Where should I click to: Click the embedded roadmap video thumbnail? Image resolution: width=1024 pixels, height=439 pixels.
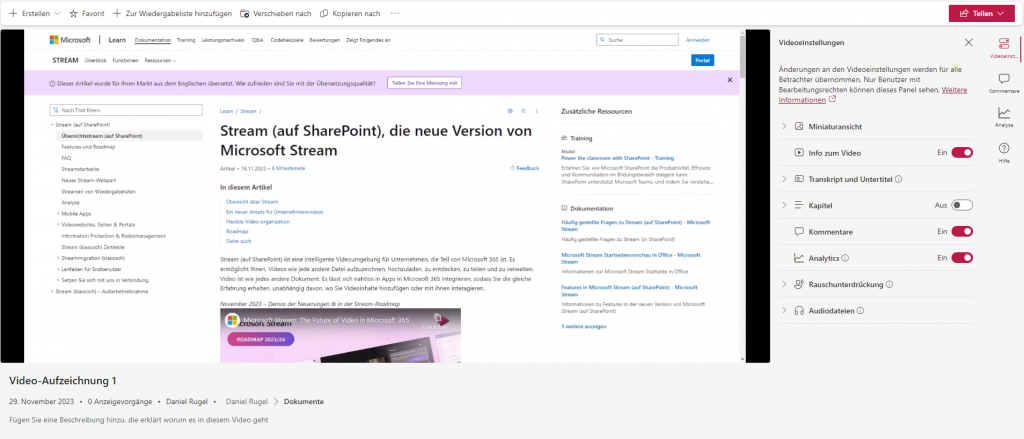340,335
